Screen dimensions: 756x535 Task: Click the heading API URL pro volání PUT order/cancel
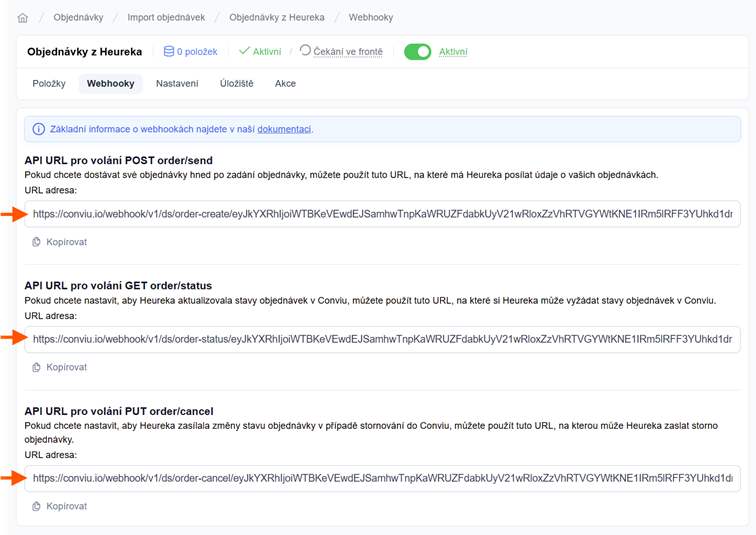(x=119, y=411)
